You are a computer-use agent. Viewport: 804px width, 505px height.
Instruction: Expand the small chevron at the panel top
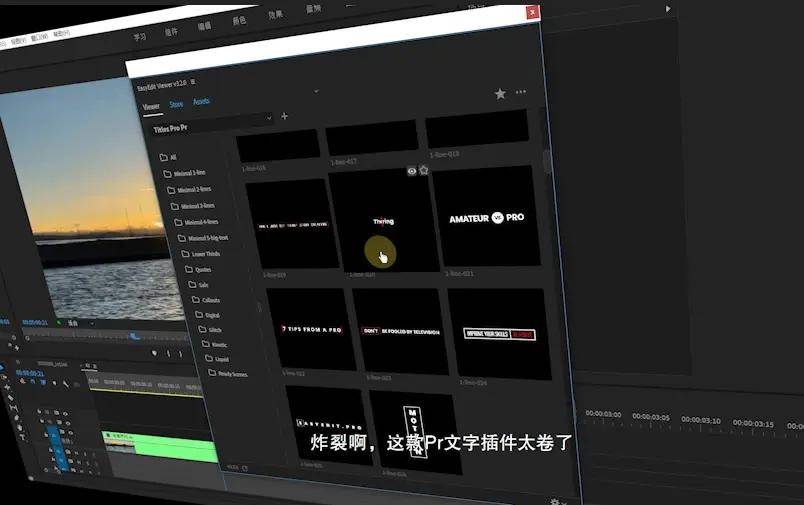pos(316,91)
